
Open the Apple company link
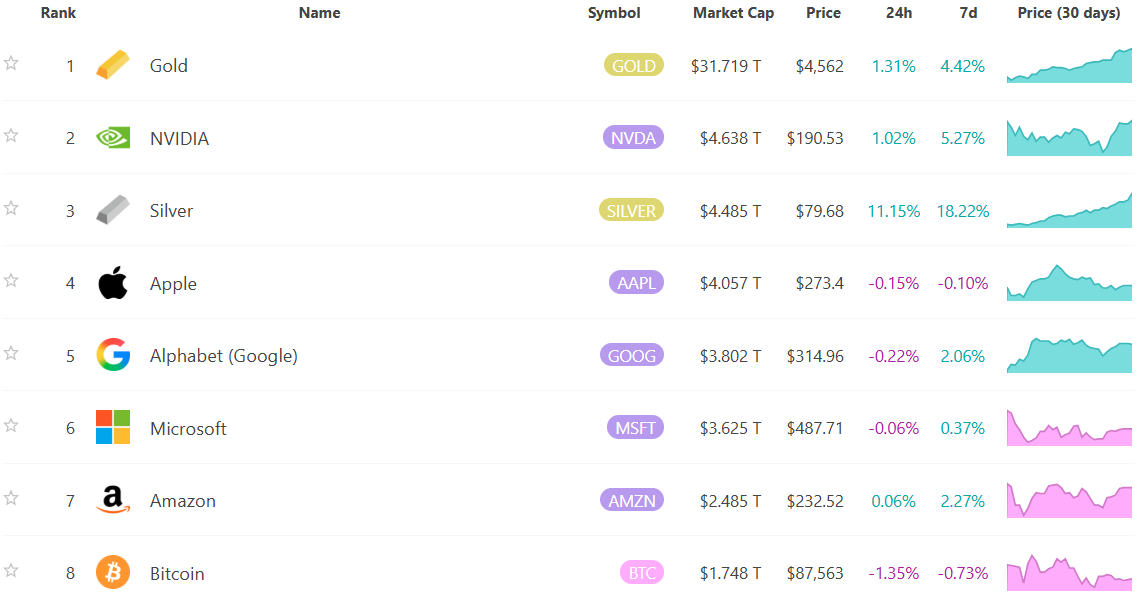(173, 283)
